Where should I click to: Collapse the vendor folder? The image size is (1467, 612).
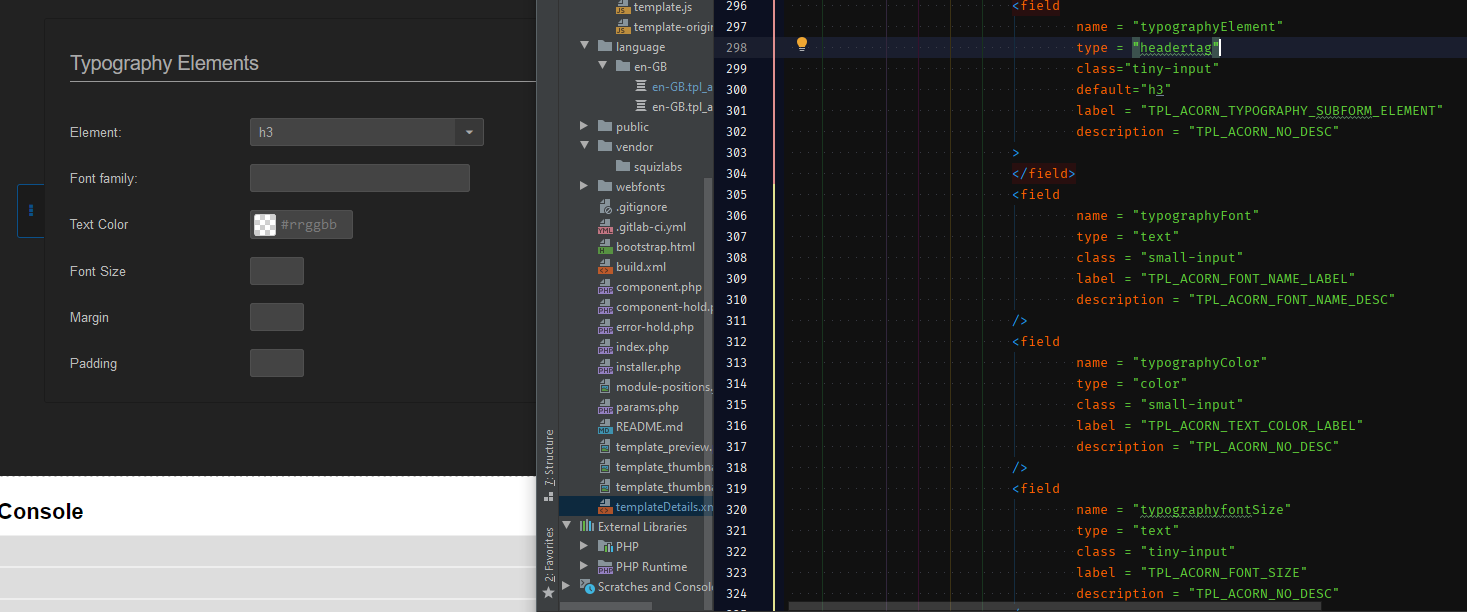[585, 146]
